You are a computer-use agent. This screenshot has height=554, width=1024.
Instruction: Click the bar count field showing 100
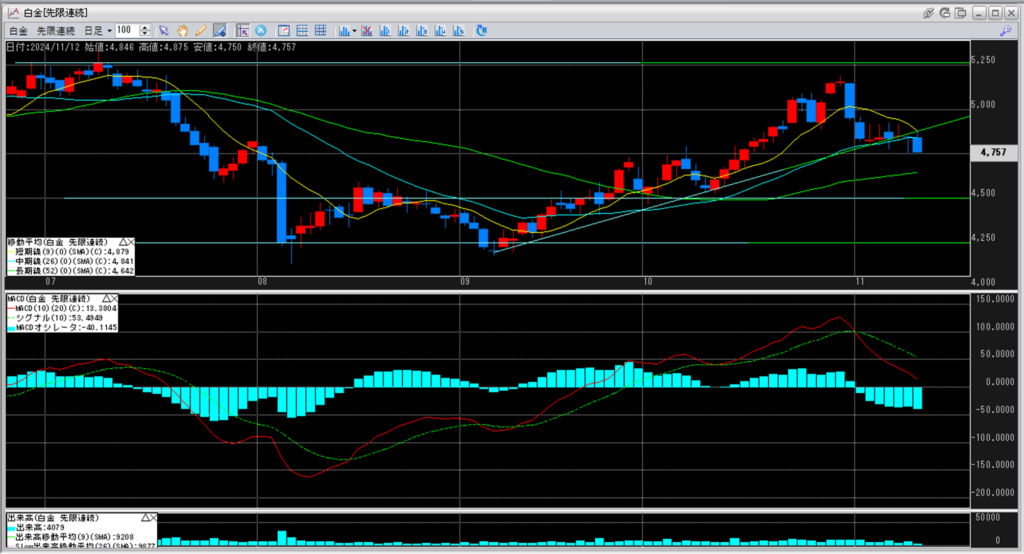click(128, 31)
